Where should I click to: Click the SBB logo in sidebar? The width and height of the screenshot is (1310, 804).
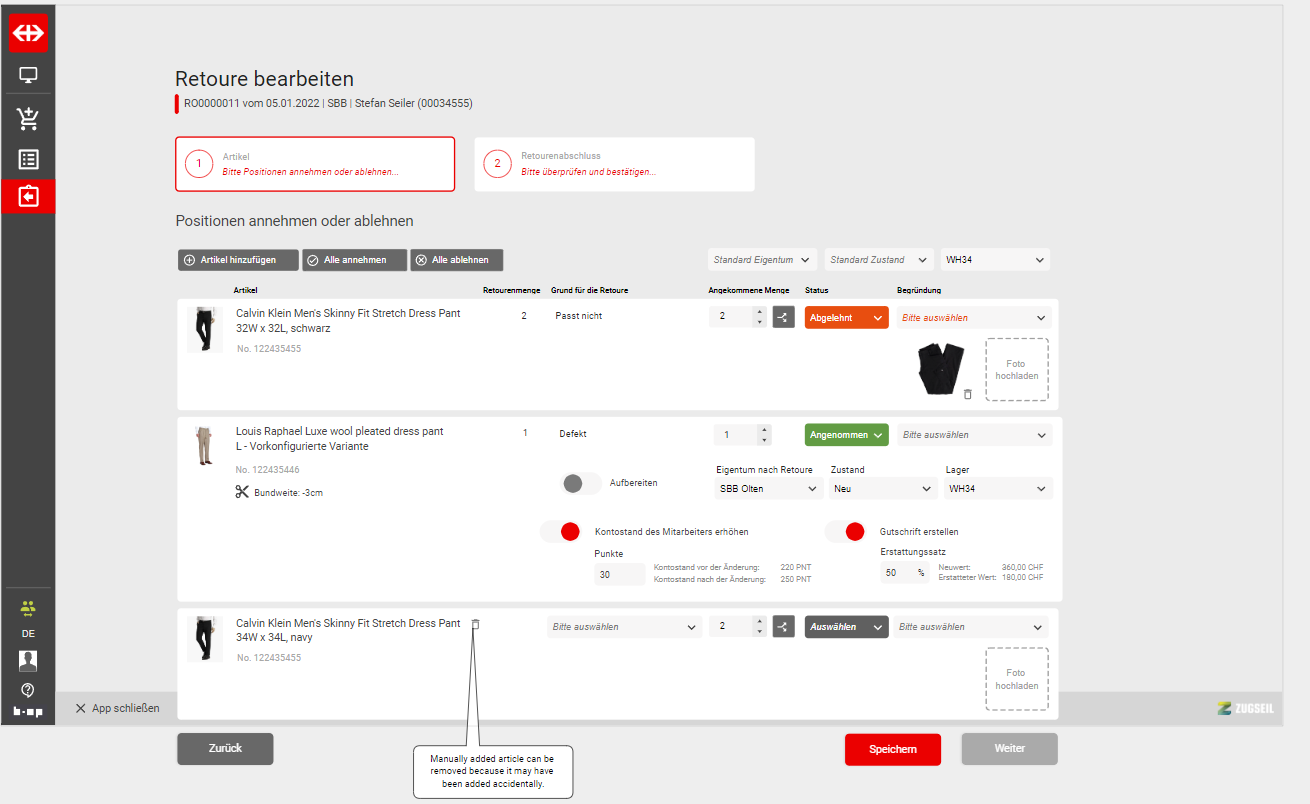[x=28, y=33]
